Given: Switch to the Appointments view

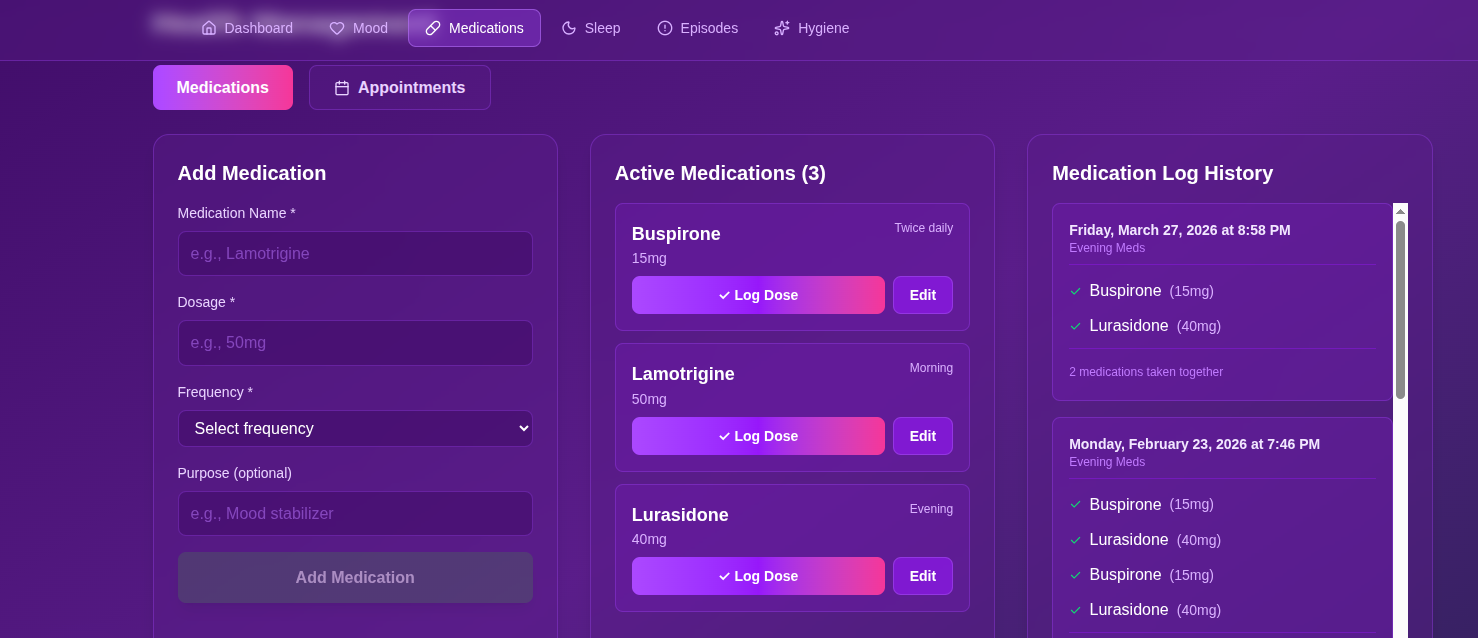Looking at the screenshot, I should [x=400, y=87].
